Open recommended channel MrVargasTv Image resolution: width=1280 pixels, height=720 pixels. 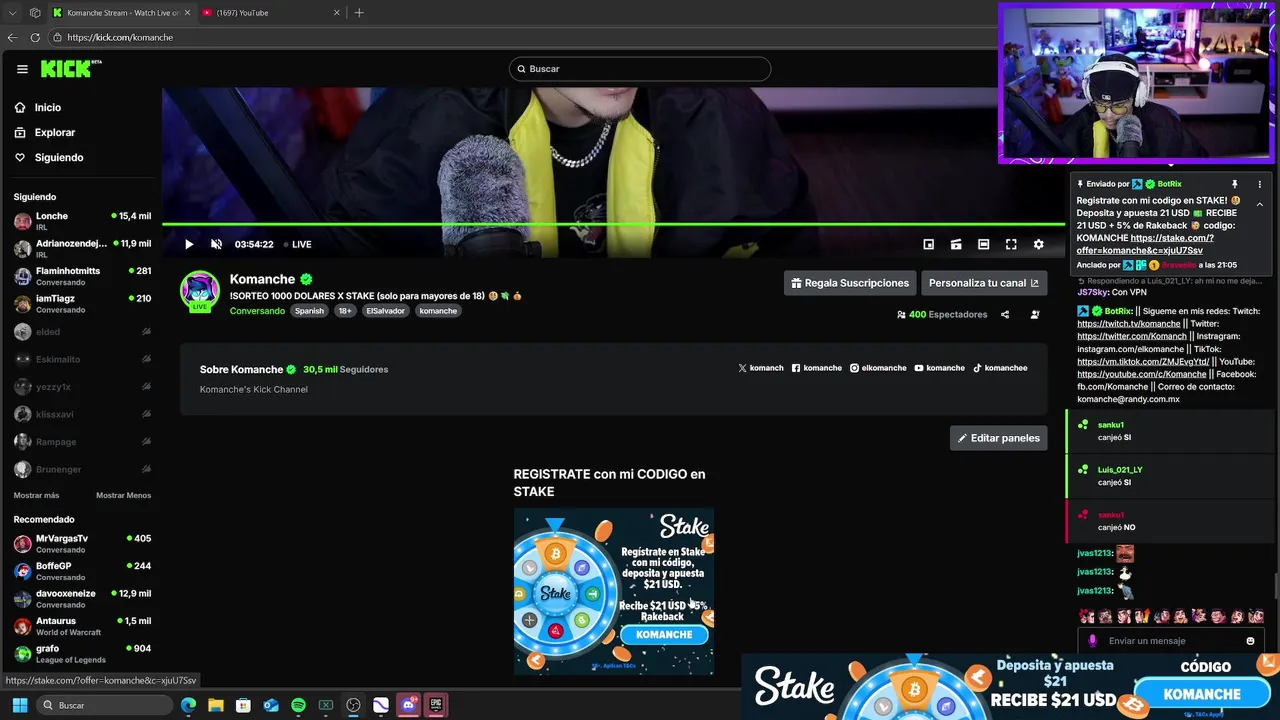(82, 543)
